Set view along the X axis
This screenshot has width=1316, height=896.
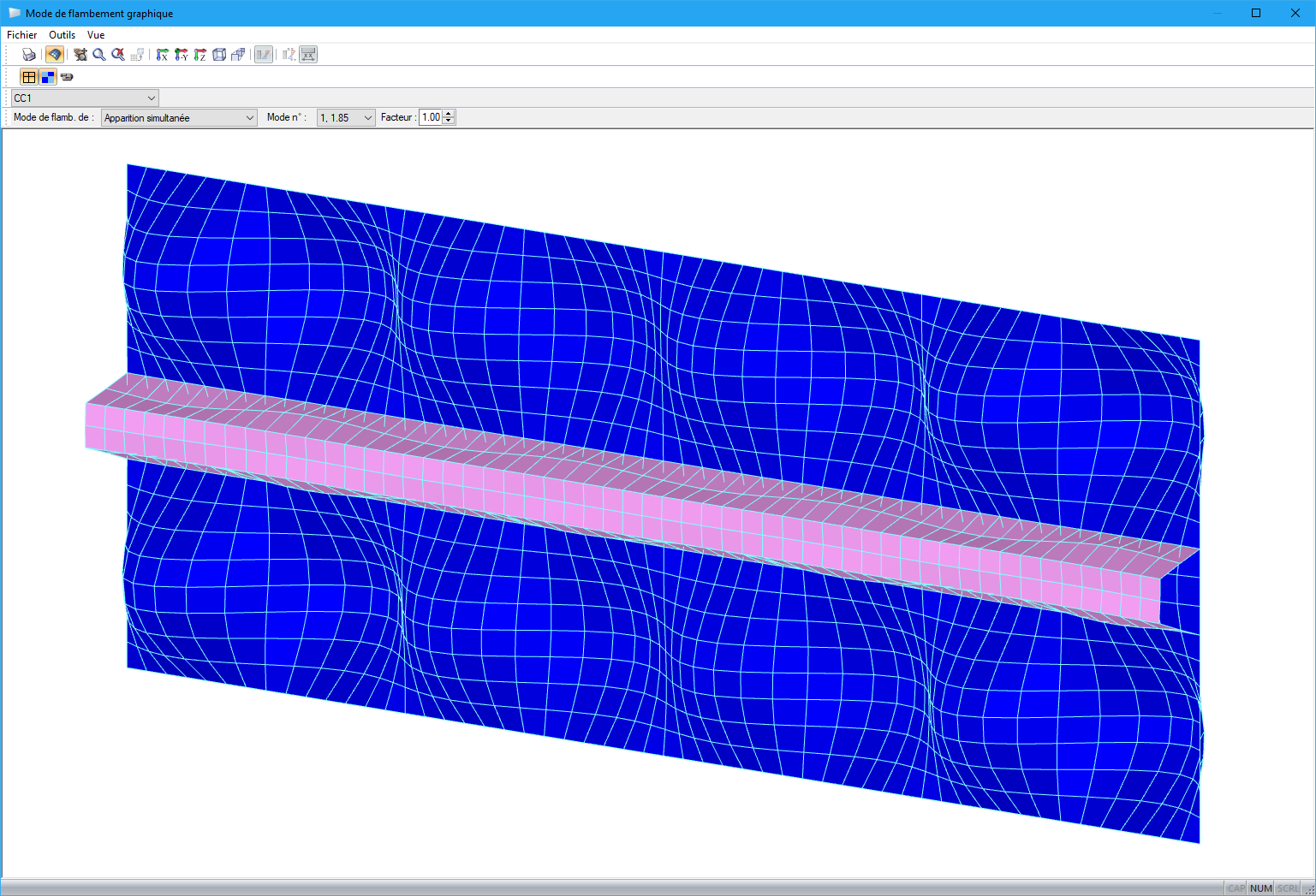tap(162, 55)
